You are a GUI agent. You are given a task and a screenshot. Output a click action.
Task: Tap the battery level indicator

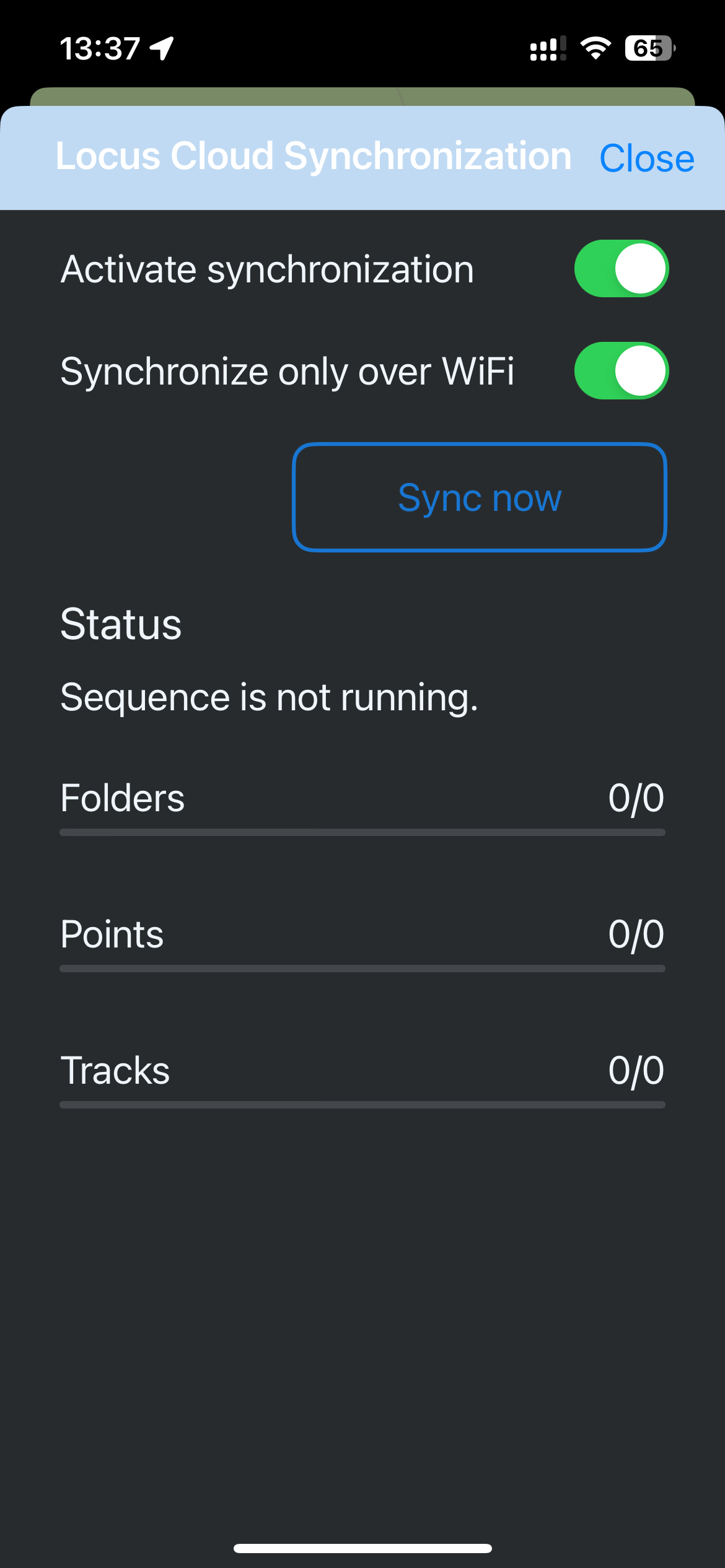pos(649,48)
